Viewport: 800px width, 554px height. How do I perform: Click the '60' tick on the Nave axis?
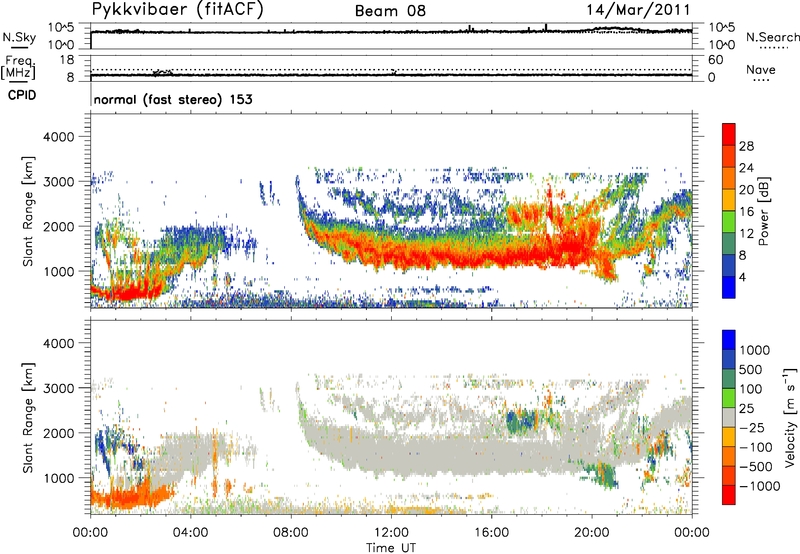click(716, 60)
